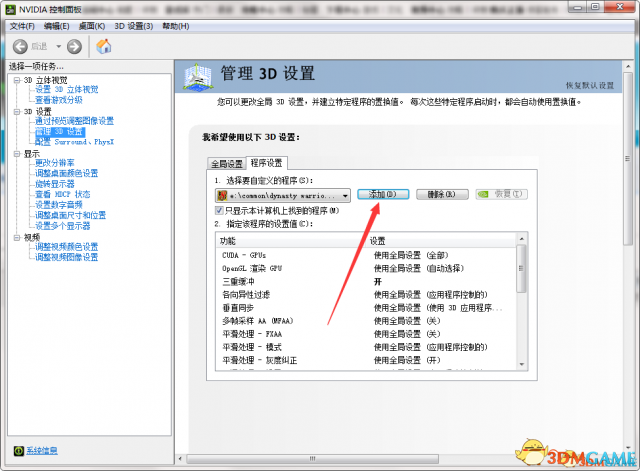Open the 文件(F) menu
640x471 pixels.
point(22,26)
